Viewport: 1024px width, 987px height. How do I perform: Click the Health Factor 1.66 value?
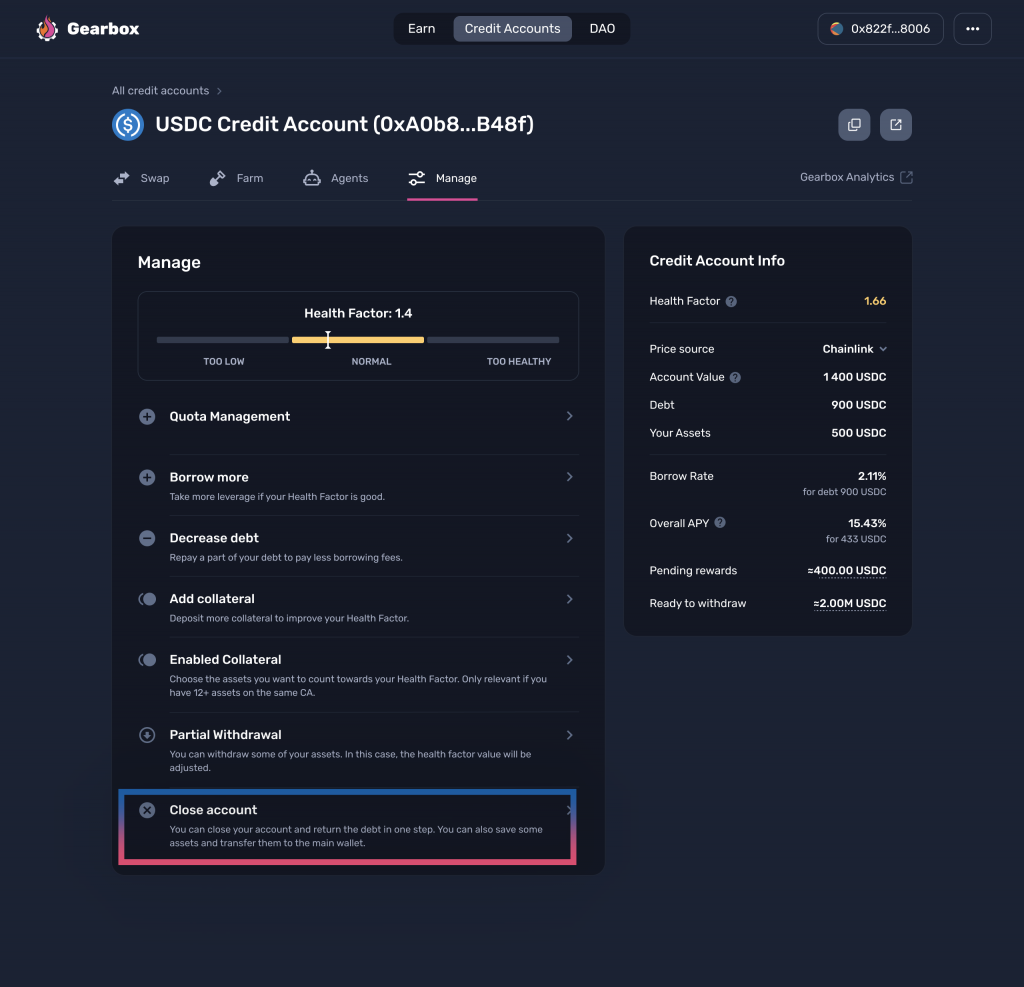pyautogui.click(x=875, y=301)
